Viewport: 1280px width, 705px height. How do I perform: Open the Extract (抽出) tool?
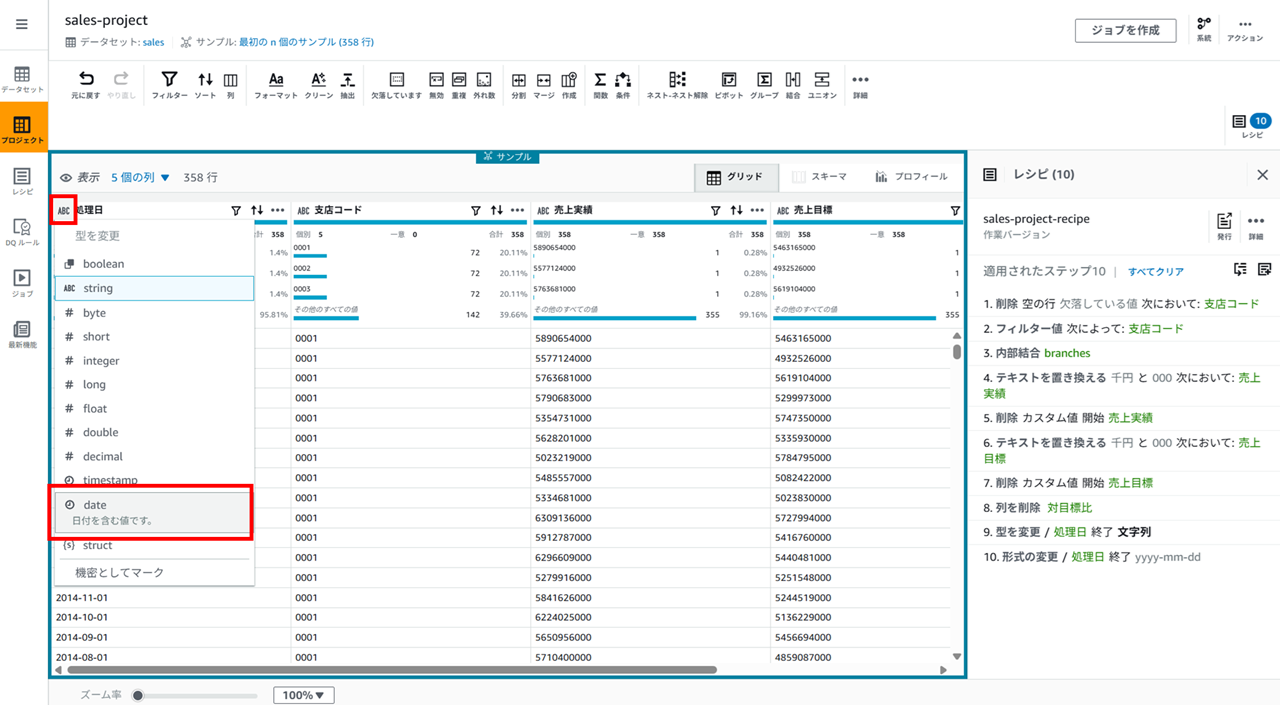pos(347,84)
